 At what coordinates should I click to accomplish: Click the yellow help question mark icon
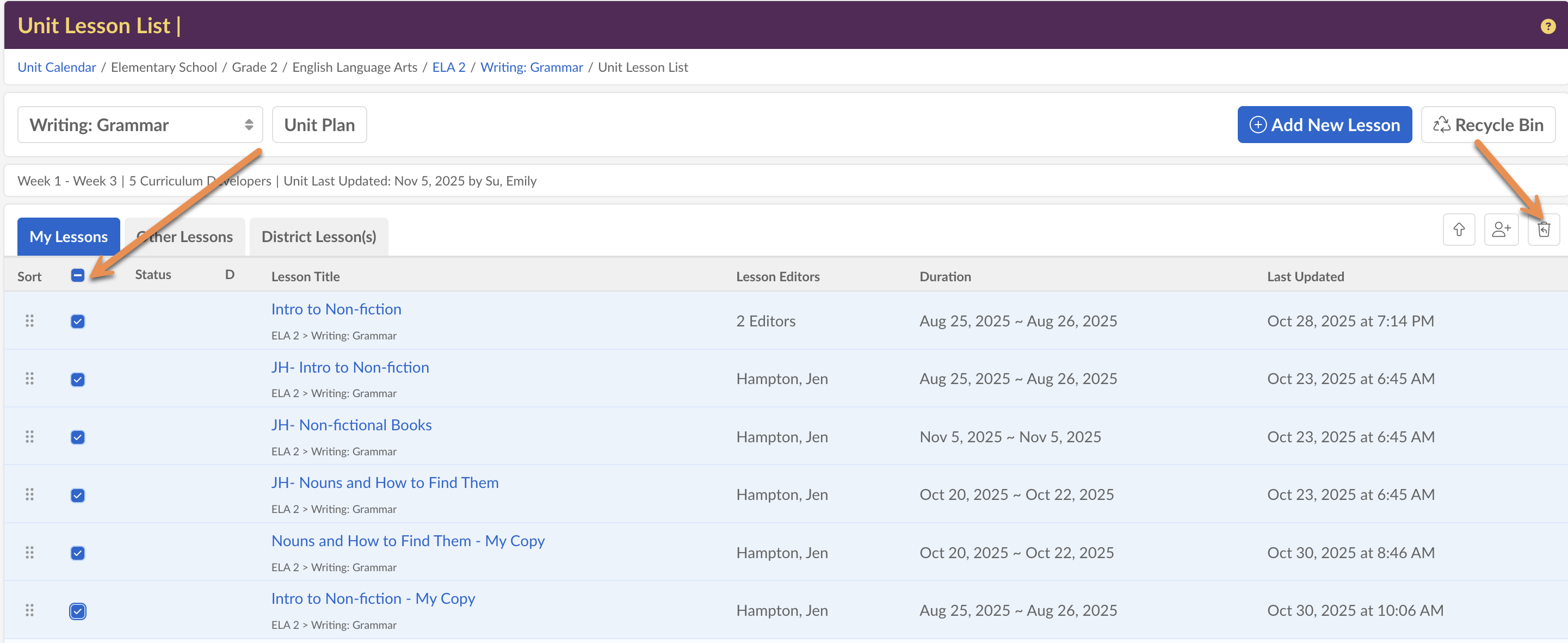point(1547,26)
